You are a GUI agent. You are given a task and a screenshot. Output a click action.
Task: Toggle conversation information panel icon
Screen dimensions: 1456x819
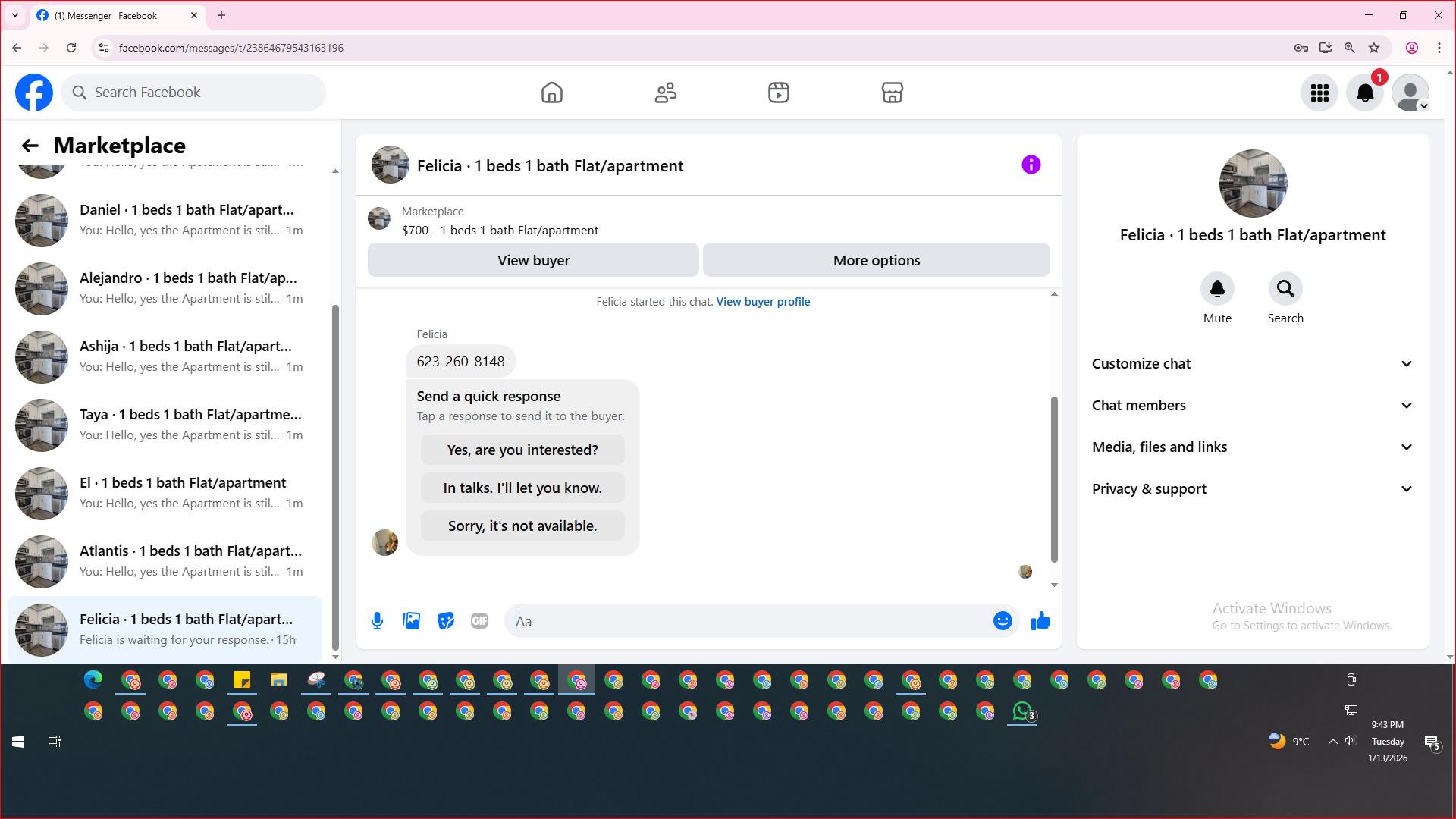1031,165
